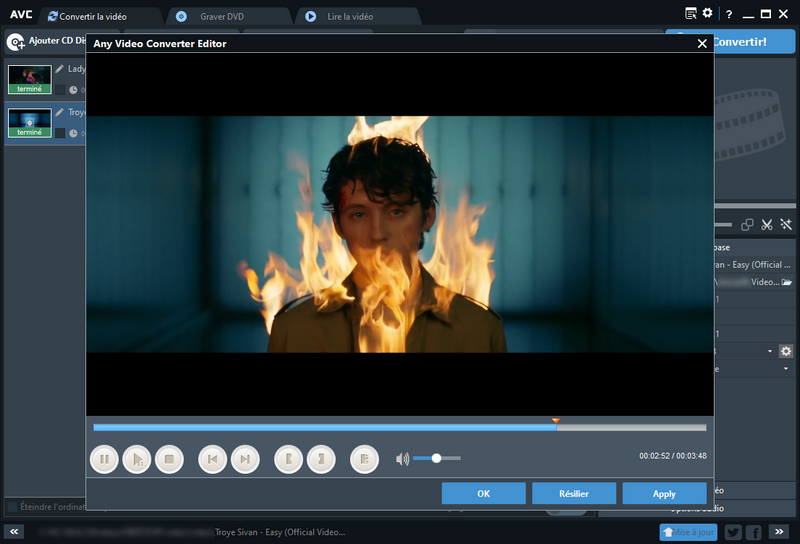Click the orange playhead marker
The height and width of the screenshot is (544, 800).
pyautogui.click(x=556, y=421)
